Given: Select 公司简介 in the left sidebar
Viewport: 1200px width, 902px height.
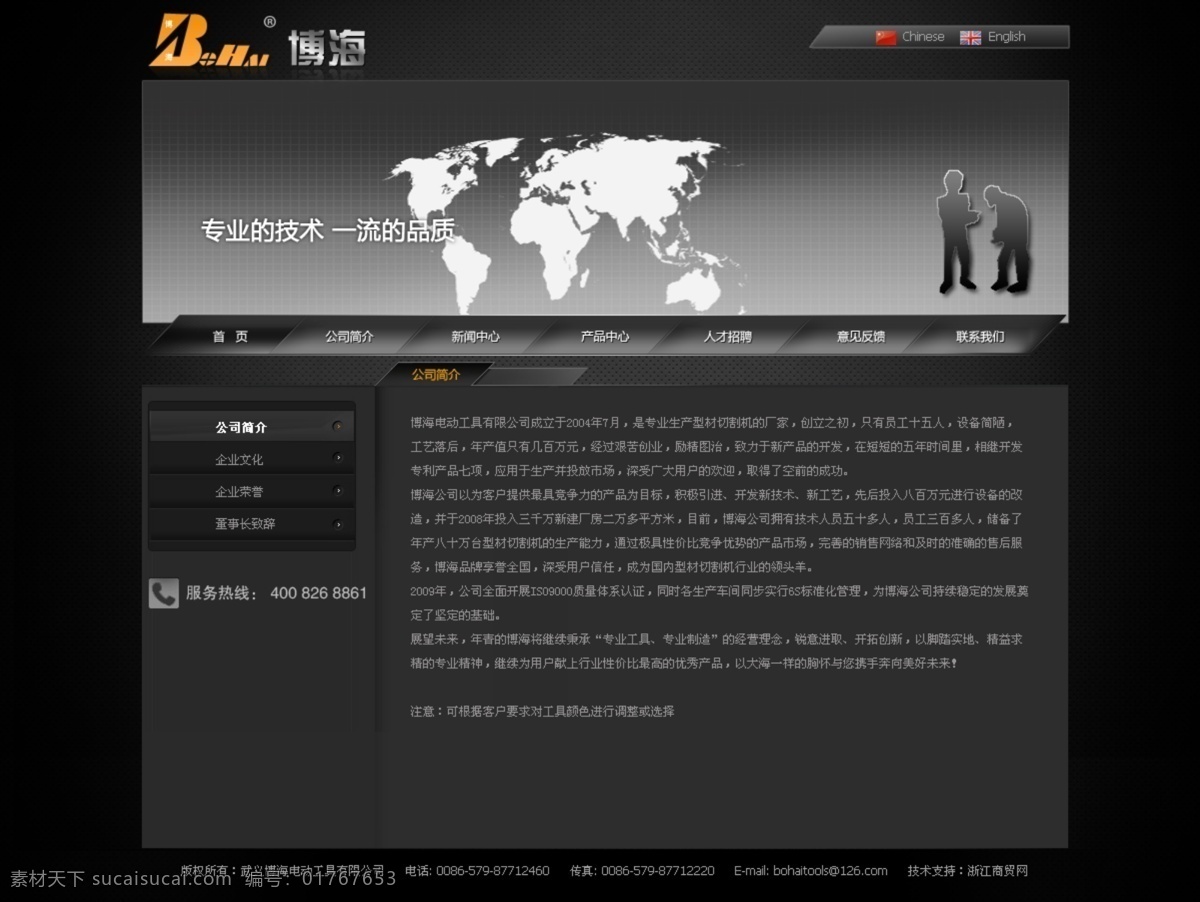Looking at the screenshot, I should pyautogui.click(x=252, y=427).
